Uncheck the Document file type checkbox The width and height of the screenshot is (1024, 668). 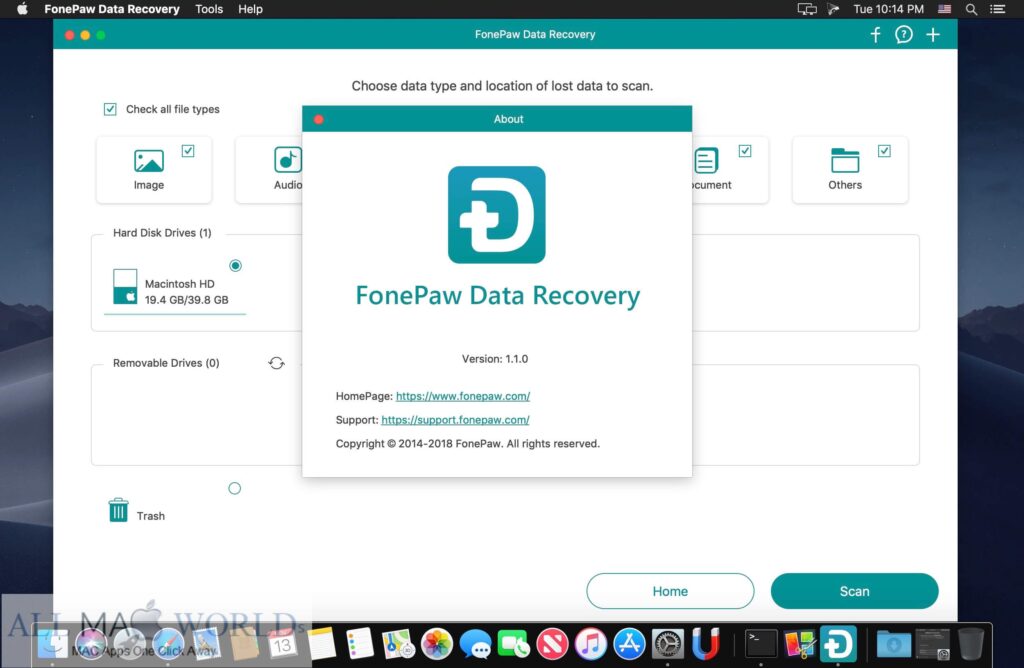tap(745, 151)
